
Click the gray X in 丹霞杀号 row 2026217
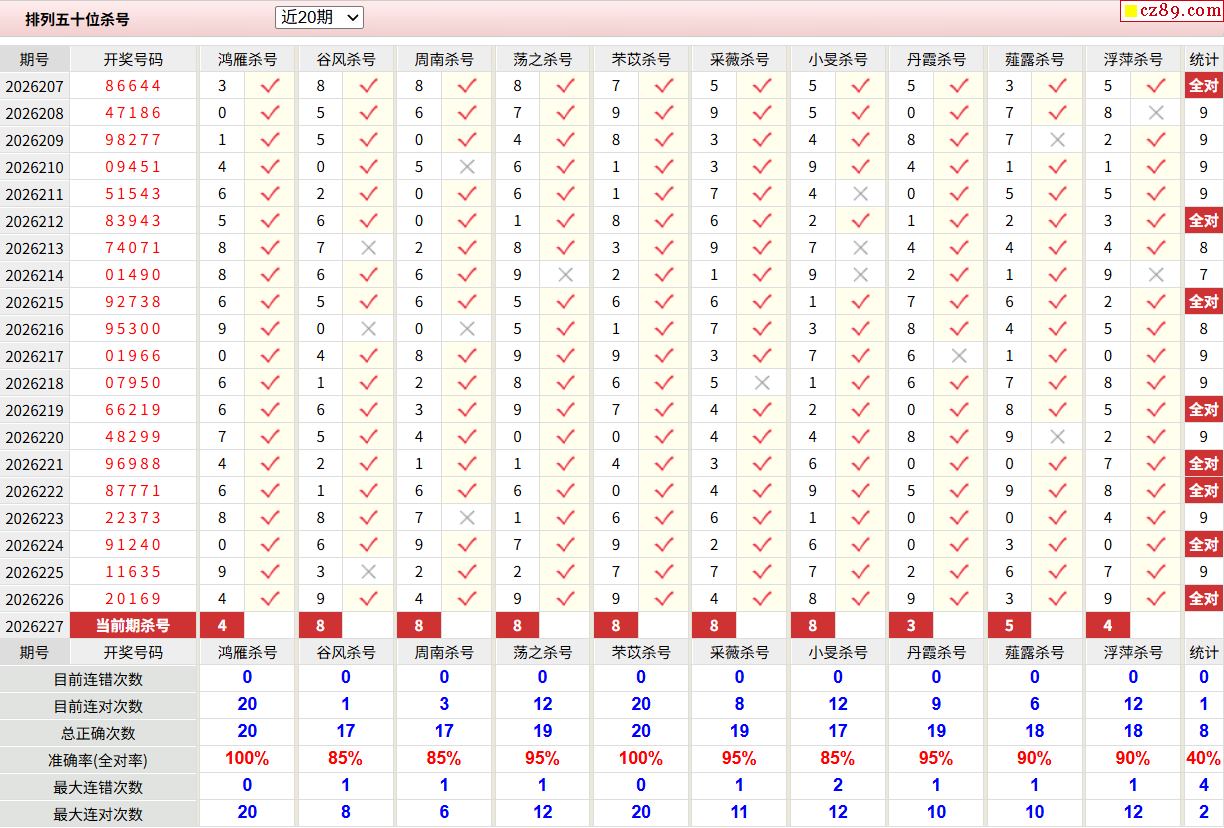(959, 356)
